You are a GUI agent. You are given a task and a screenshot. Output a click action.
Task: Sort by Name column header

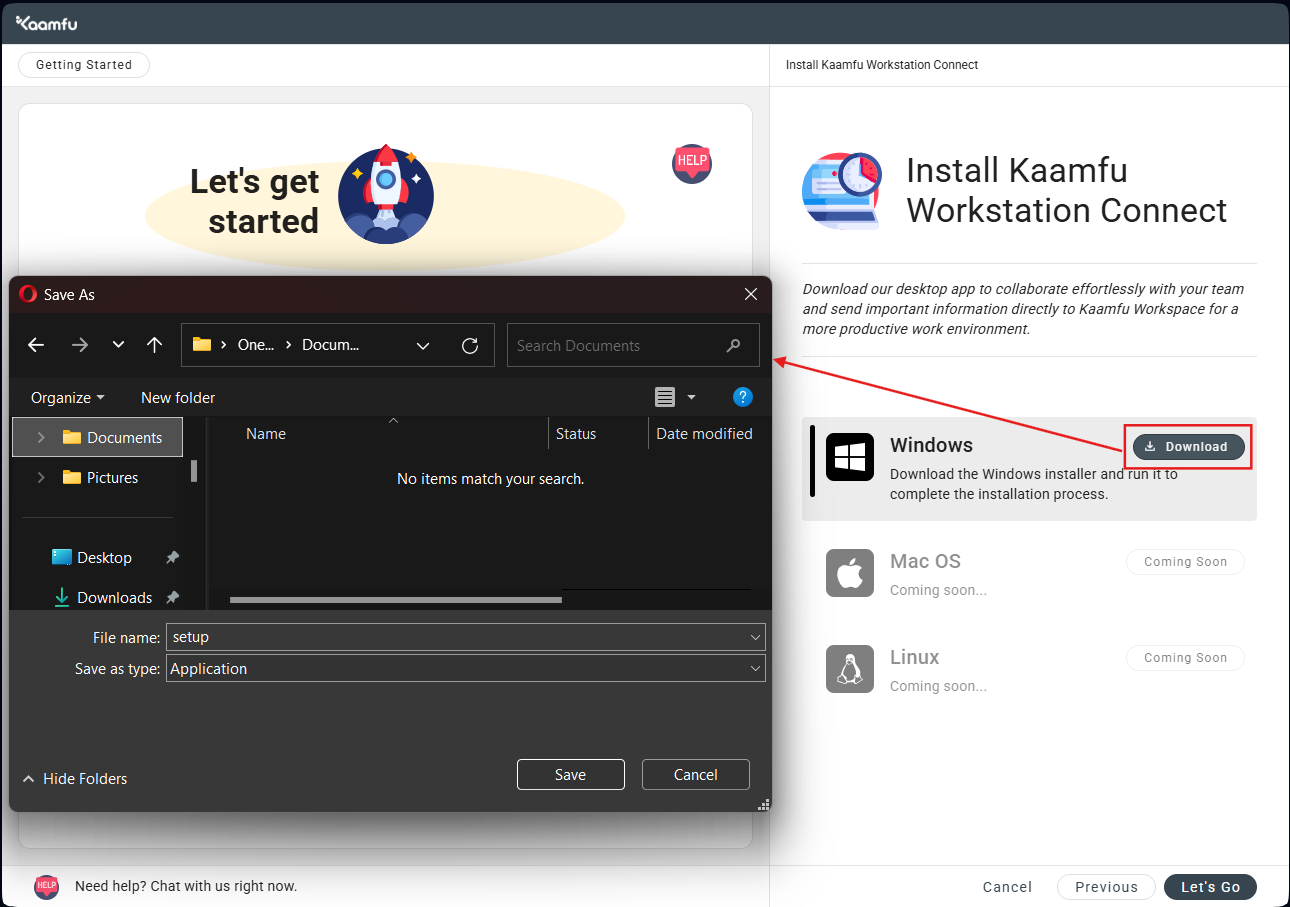click(x=266, y=433)
